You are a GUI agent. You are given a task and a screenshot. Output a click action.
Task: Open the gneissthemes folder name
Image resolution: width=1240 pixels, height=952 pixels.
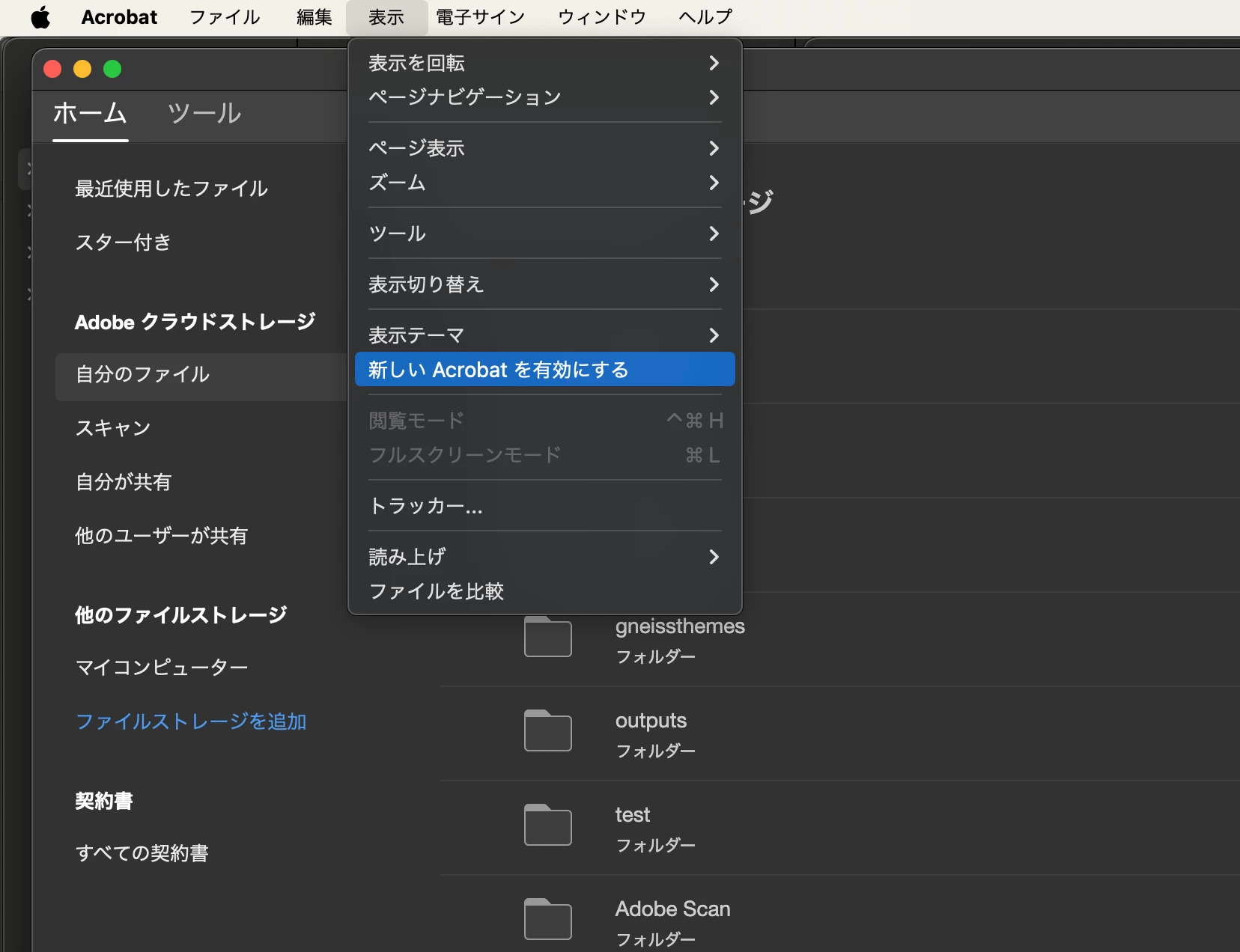click(x=680, y=626)
